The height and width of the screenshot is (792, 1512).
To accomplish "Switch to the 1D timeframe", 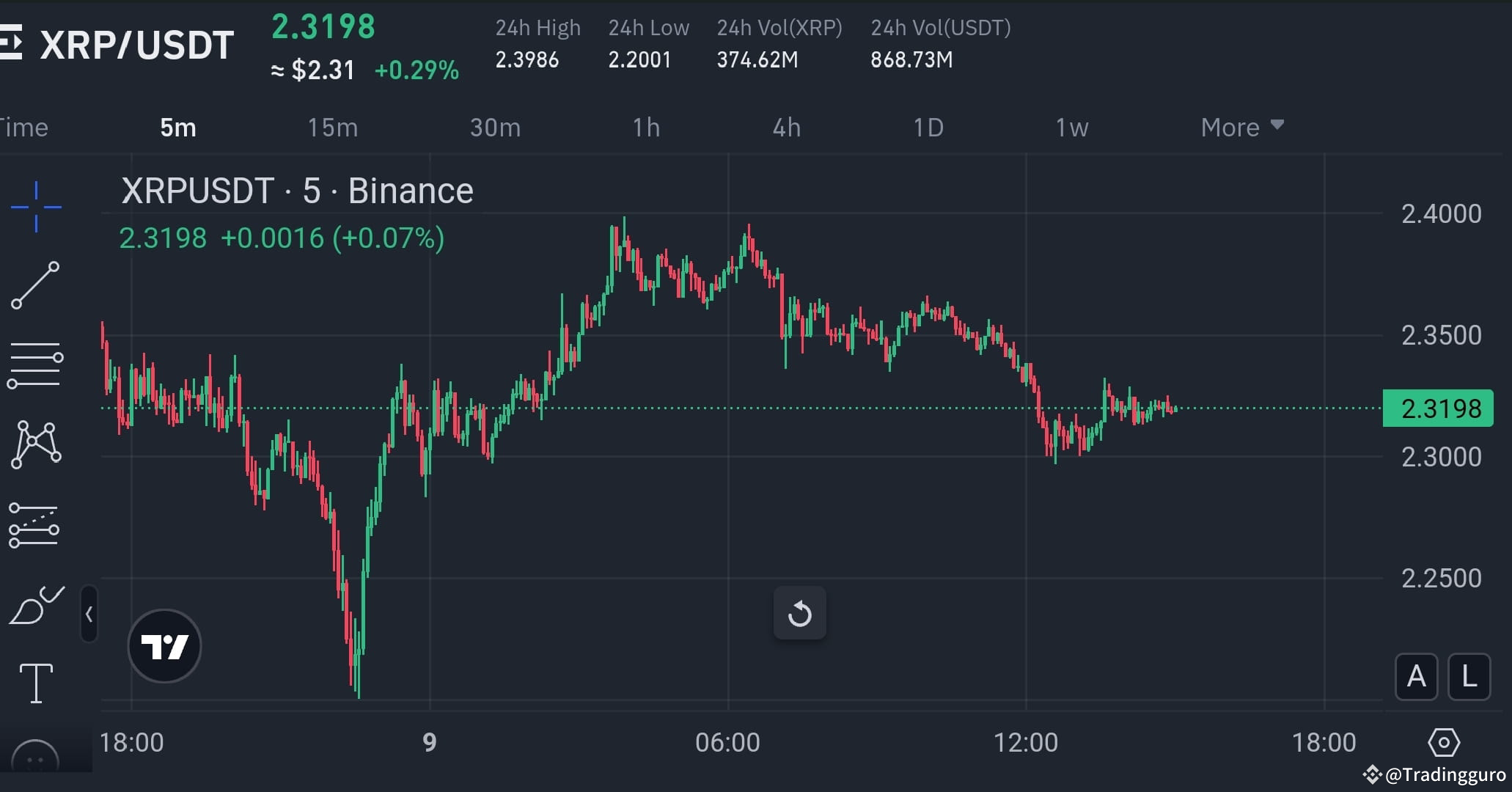I will [928, 126].
